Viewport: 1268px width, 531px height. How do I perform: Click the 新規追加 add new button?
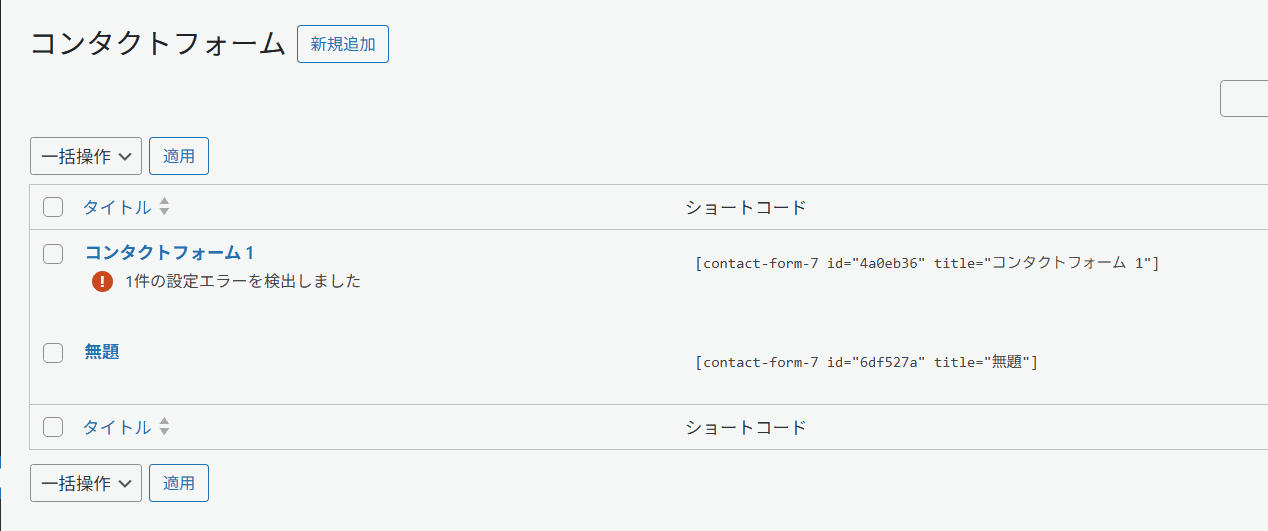[343, 44]
